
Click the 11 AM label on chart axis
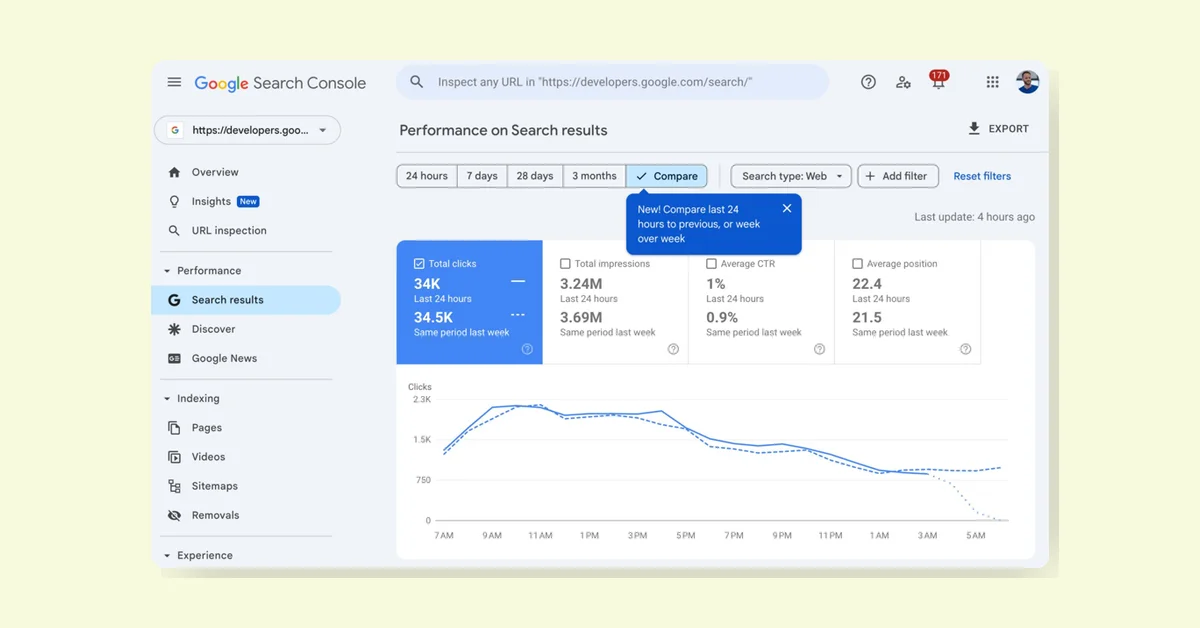(540, 536)
